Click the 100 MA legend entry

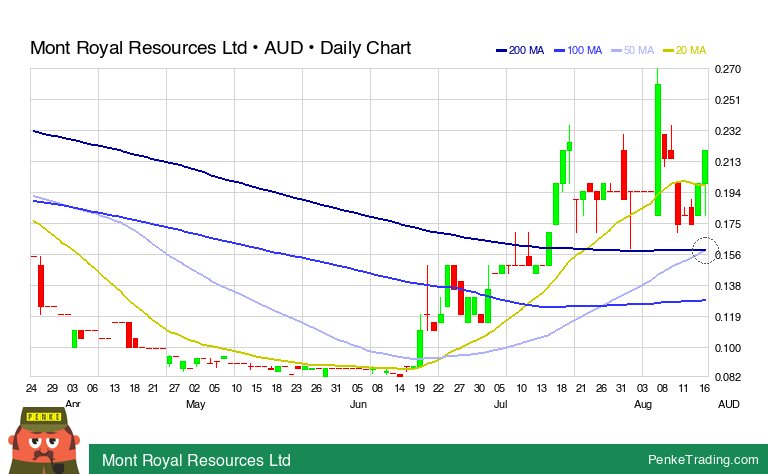(x=578, y=50)
